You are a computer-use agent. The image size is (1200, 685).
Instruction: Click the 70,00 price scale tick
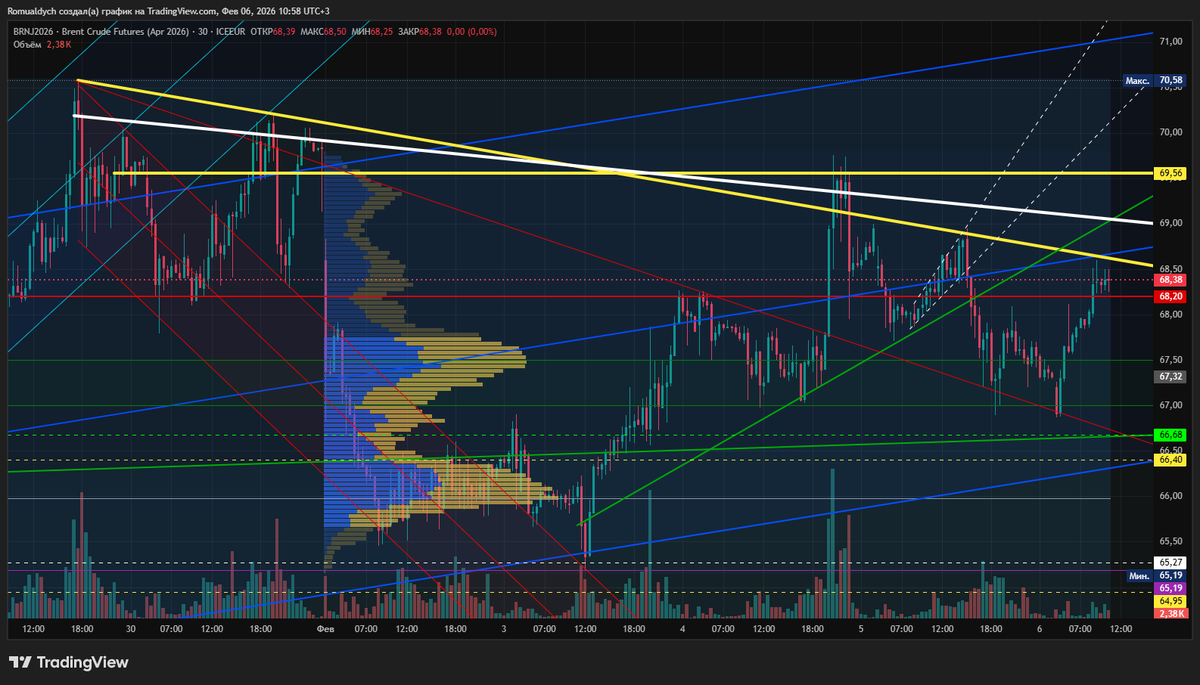tap(1171, 132)
